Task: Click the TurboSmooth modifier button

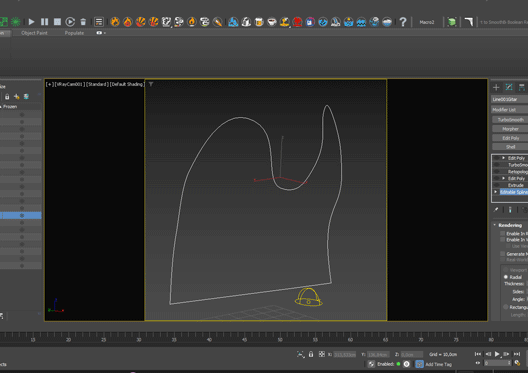Action: tap(510, 120)
